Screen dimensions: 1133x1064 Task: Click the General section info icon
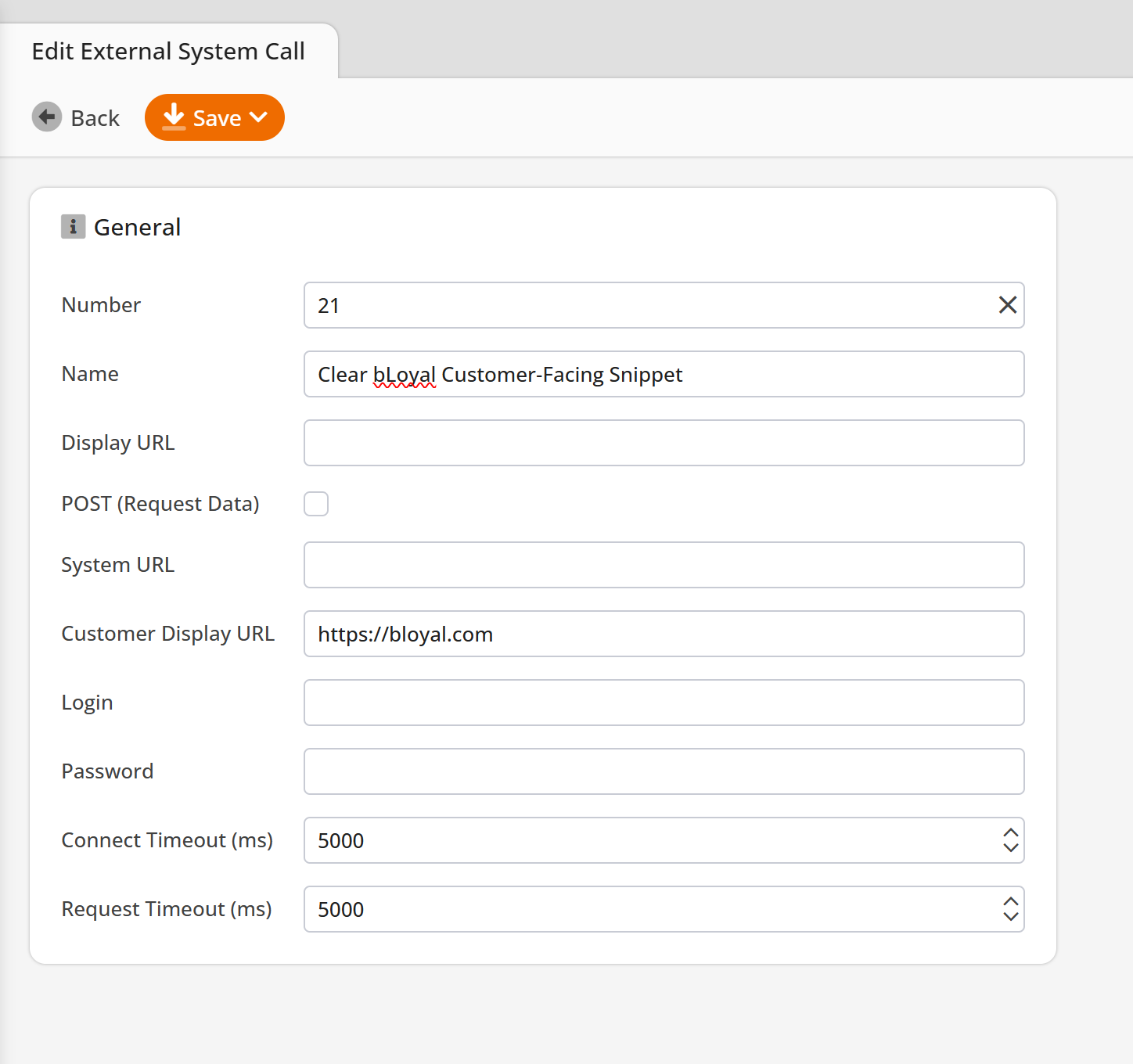point(74,227)
